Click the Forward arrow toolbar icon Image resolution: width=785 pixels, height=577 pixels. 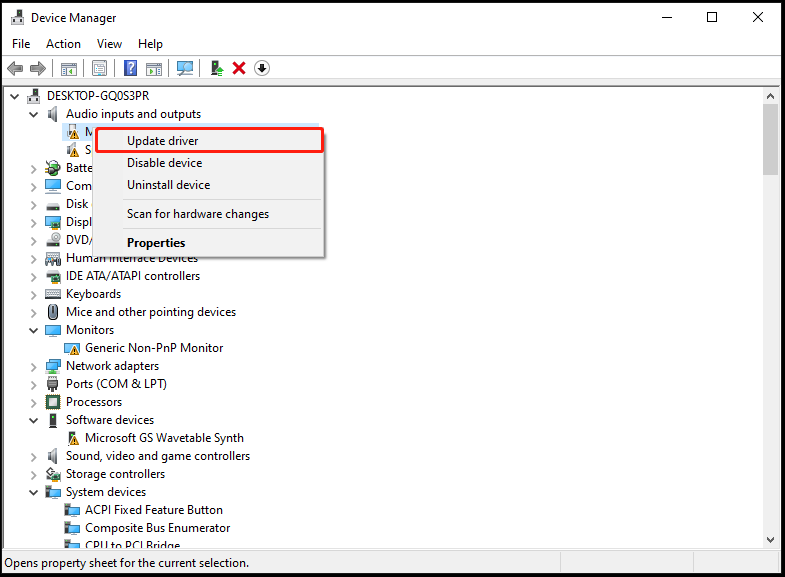38,68
